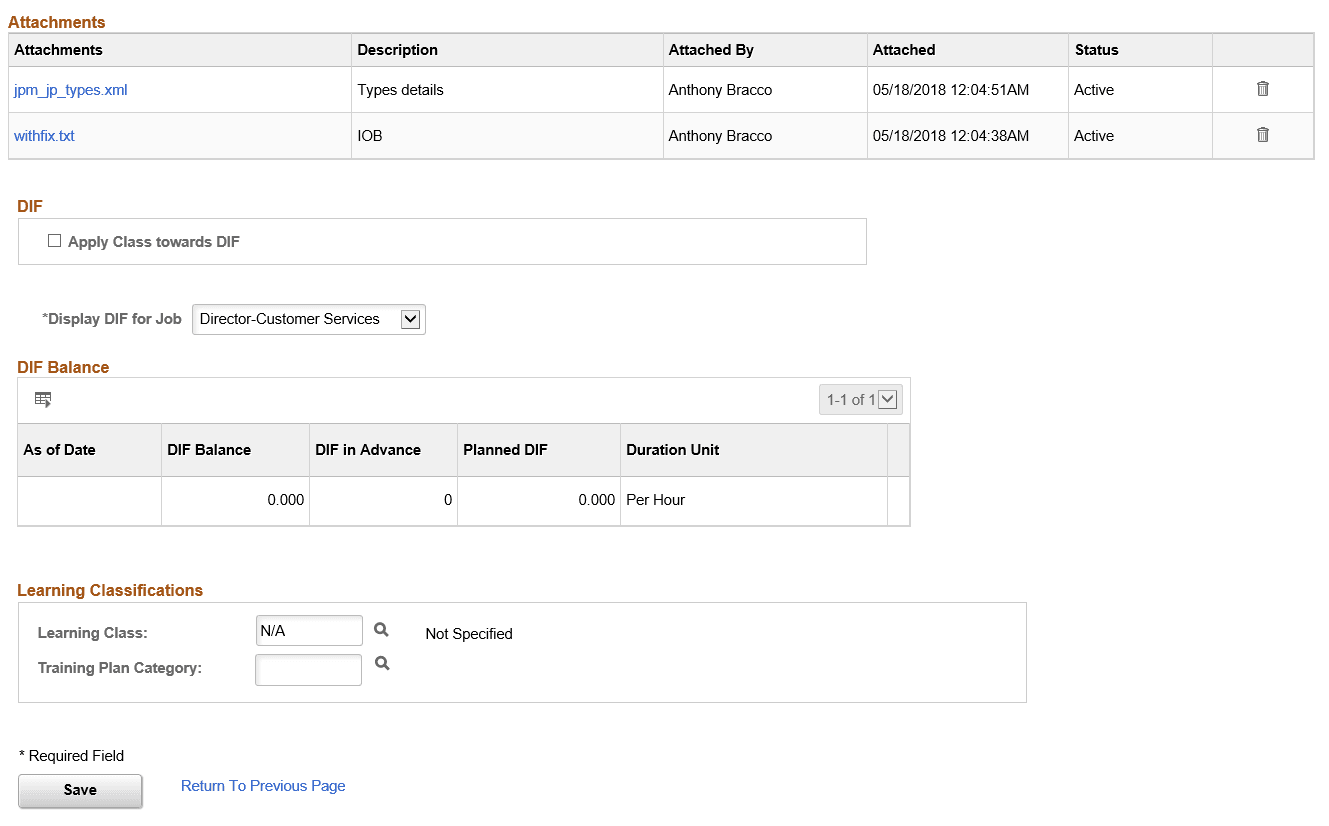Image resolution: width=1329 pixels, height=826 pixels.
Task: Click the Planned DIF column header
Action: pyautogui.click(x=505, y=450)
